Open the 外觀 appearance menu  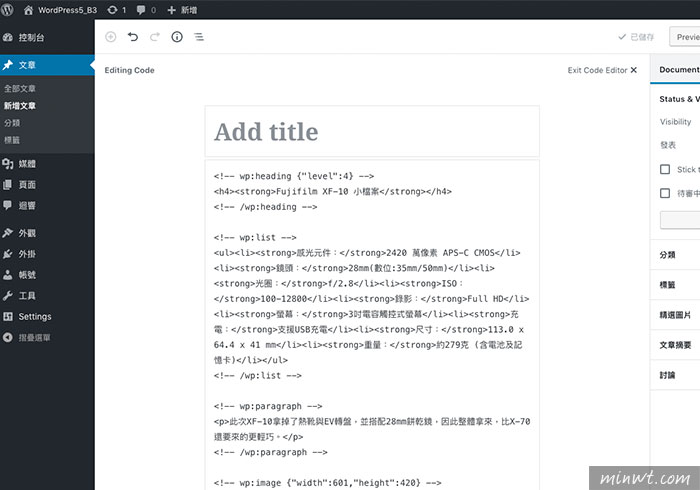point(47,233)
